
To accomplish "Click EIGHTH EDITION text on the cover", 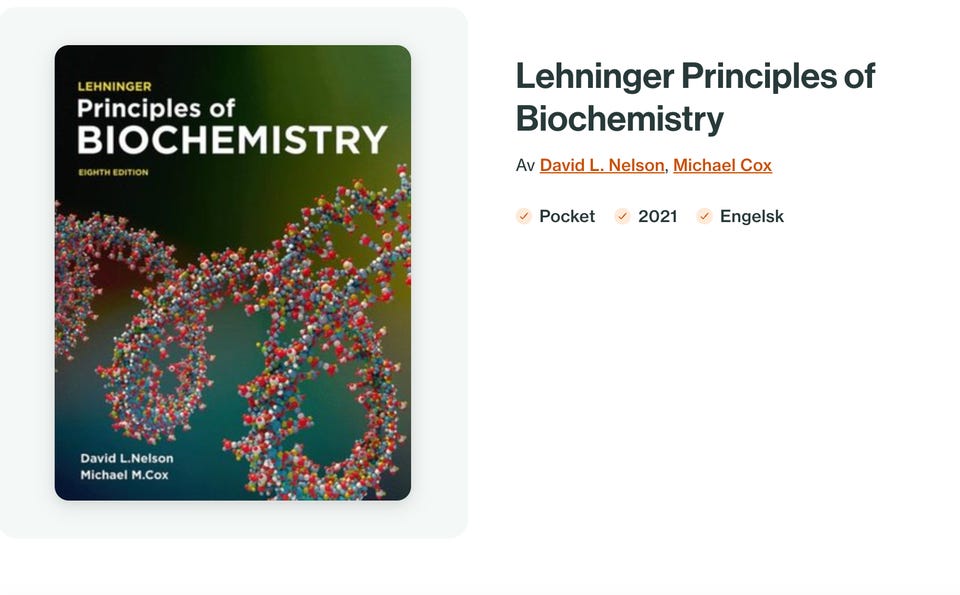I will tap(113, 172).
